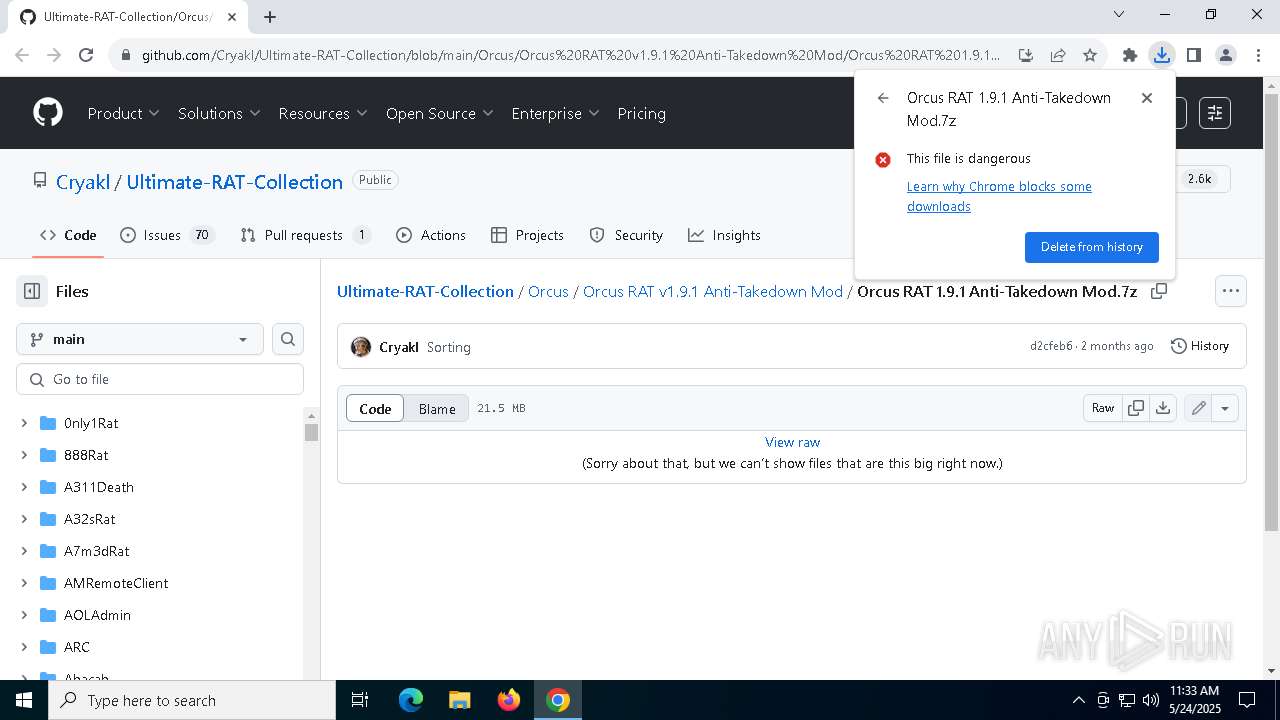Viewport: 1280px width, 720px height.
Task: Open new browser tab plus button
Action: pos(270,16)
